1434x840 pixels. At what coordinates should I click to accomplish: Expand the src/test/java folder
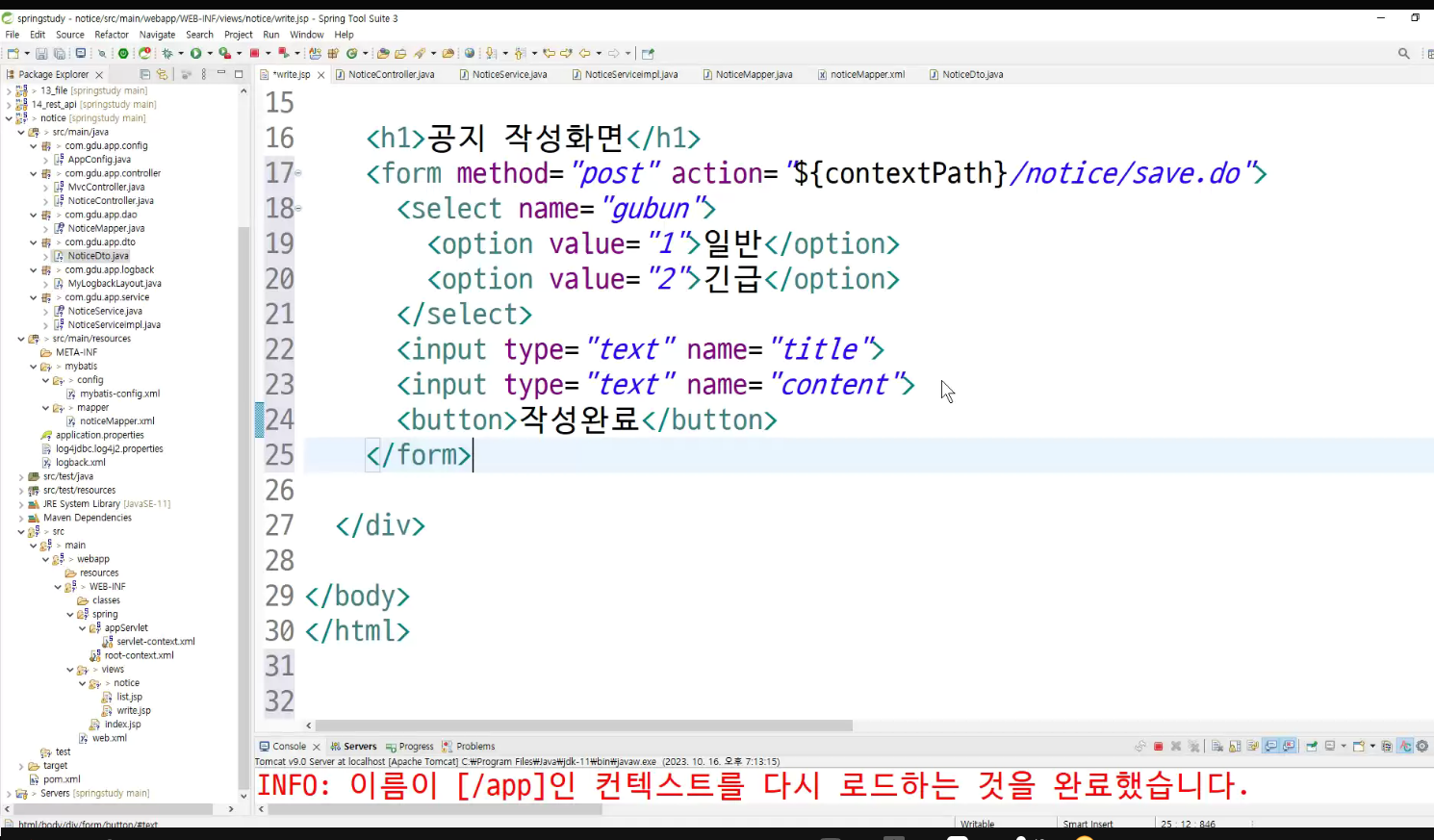pyautogui.click(x=21, y=476)
